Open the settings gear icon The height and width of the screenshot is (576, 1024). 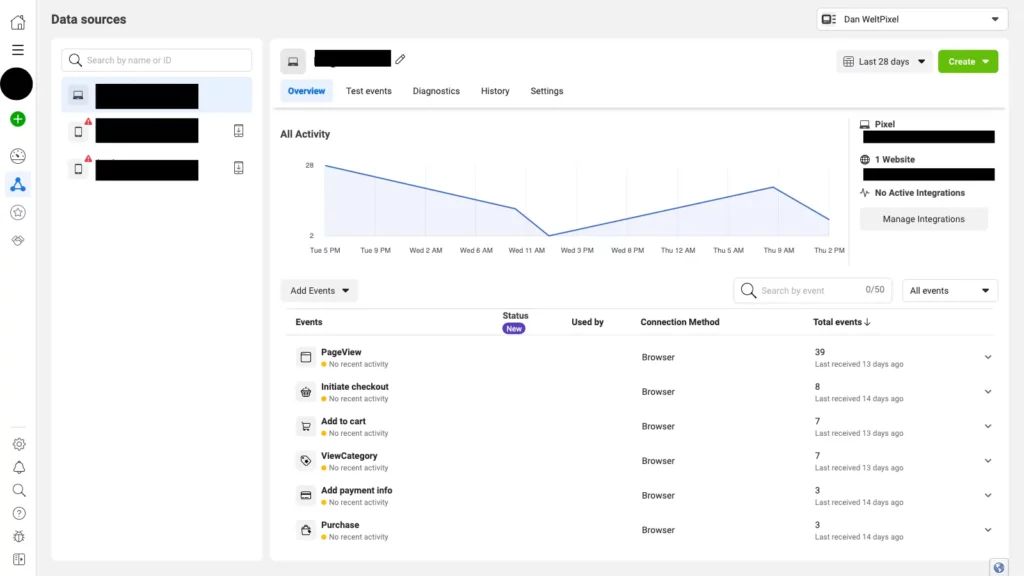(17, 443)
